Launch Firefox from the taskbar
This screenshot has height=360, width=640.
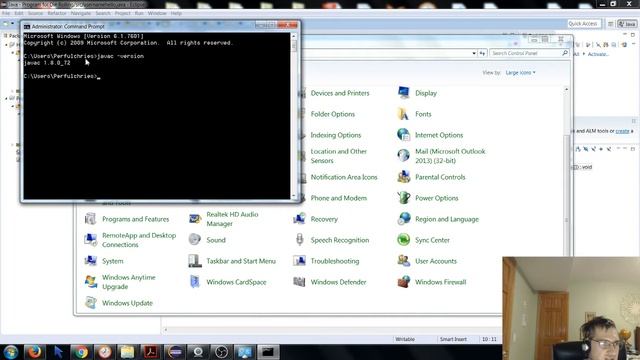(x=34, y=351)
